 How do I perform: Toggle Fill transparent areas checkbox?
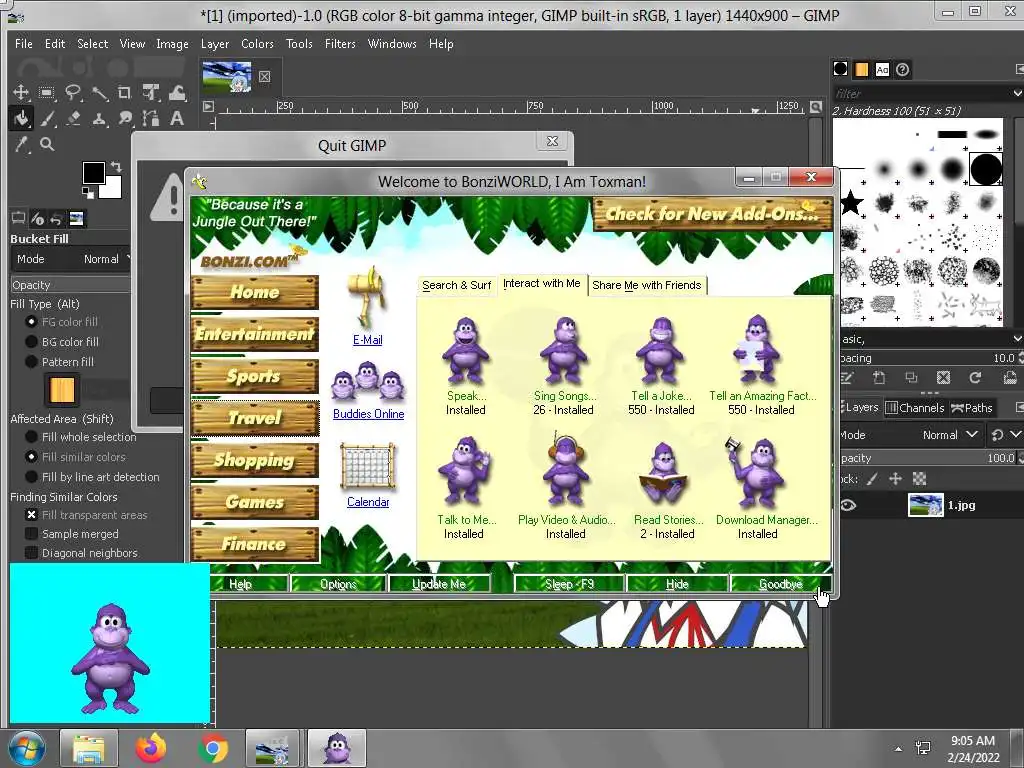click(31, 515)
